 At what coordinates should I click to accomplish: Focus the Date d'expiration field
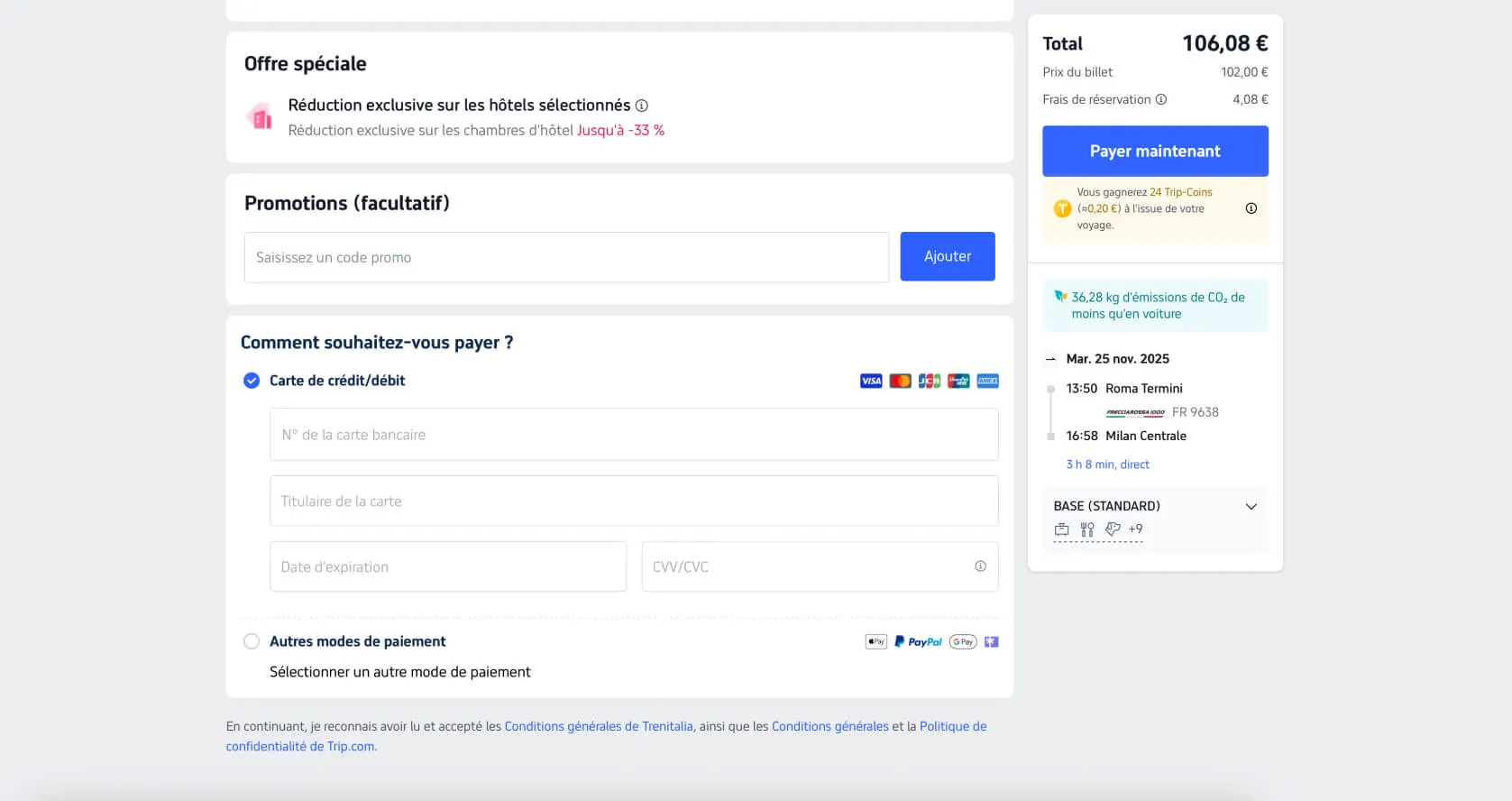(x=448, y=566)
